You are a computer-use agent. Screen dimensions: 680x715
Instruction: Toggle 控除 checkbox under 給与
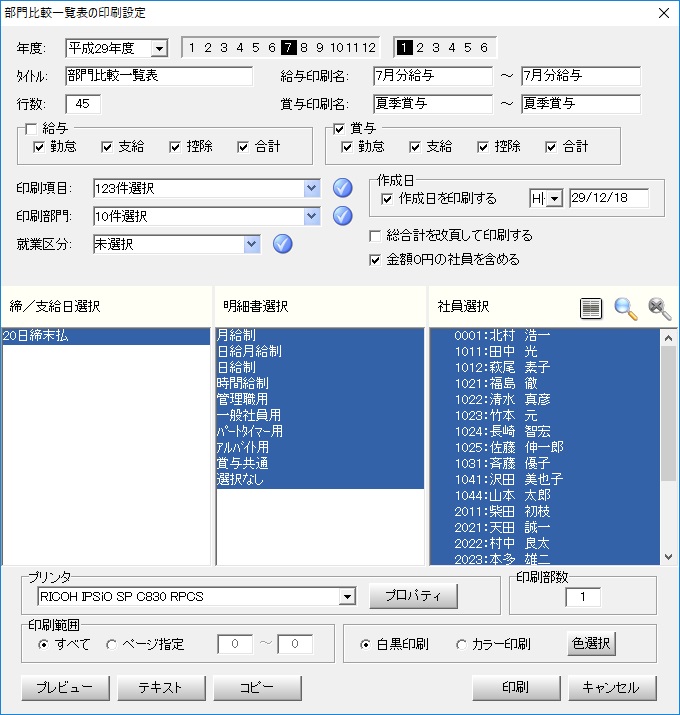(175, 147)
